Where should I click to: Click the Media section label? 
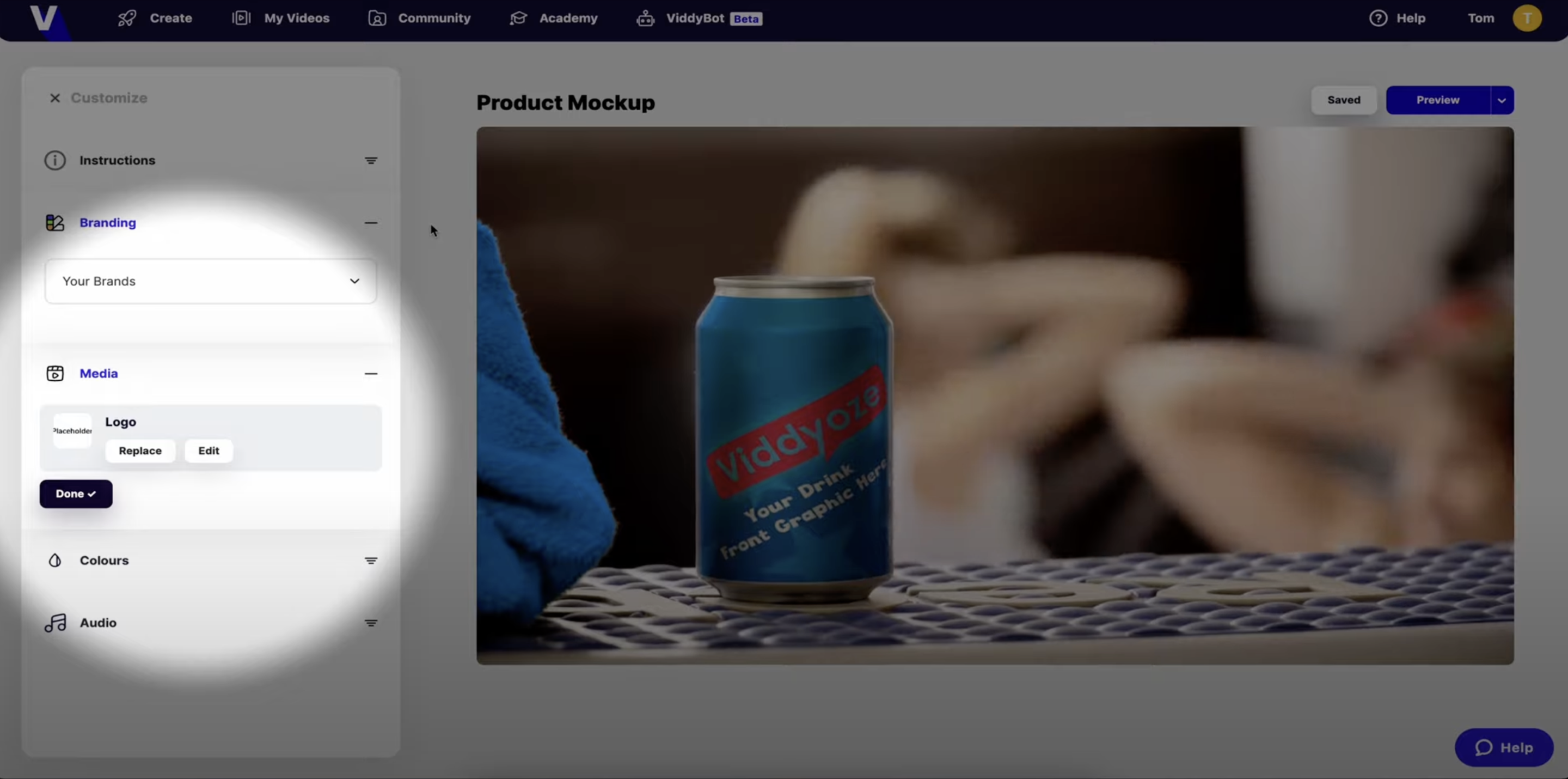[x=99, y=373]
